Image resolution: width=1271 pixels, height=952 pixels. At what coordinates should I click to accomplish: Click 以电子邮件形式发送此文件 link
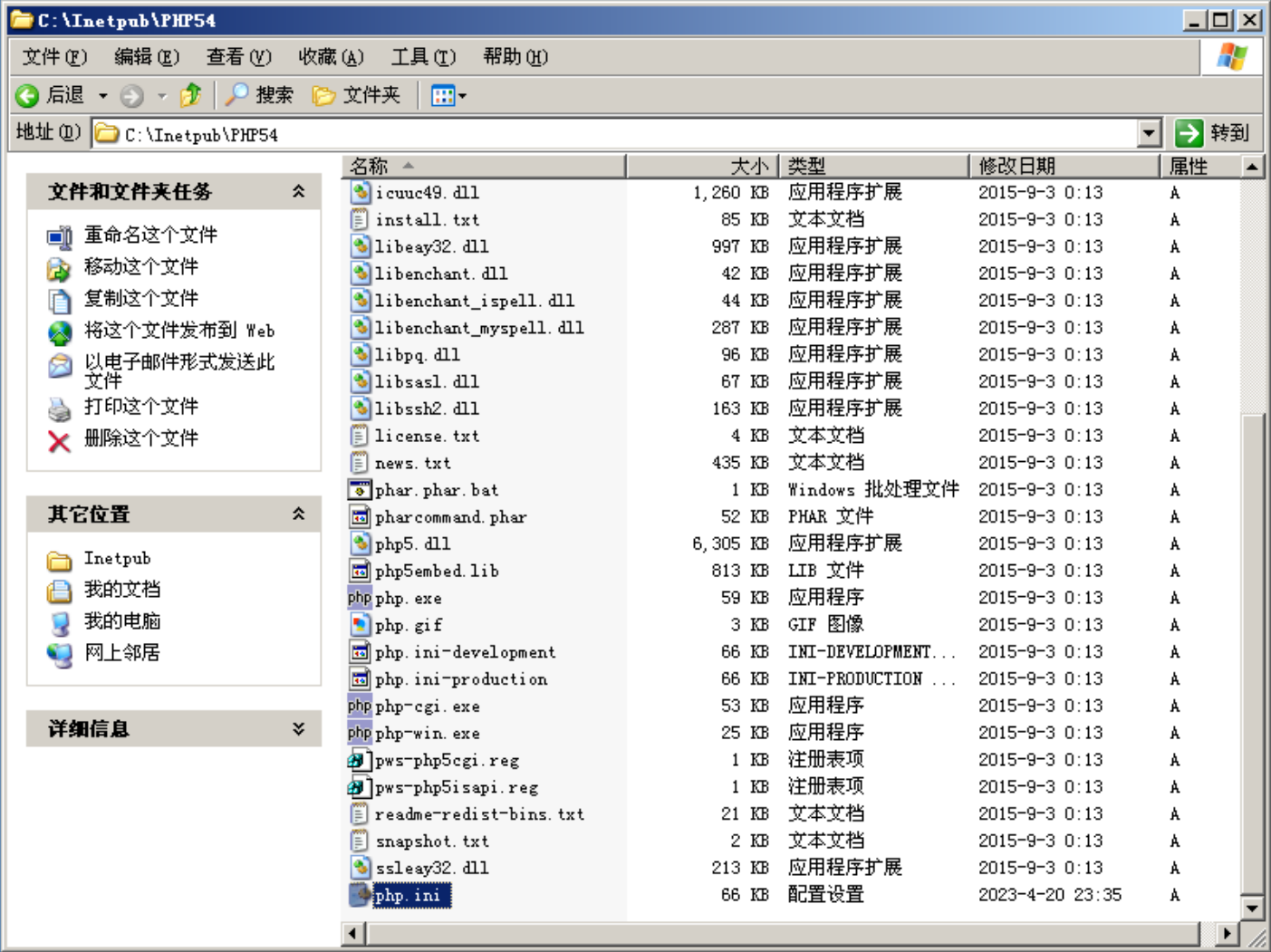click(x=179, y=370)
